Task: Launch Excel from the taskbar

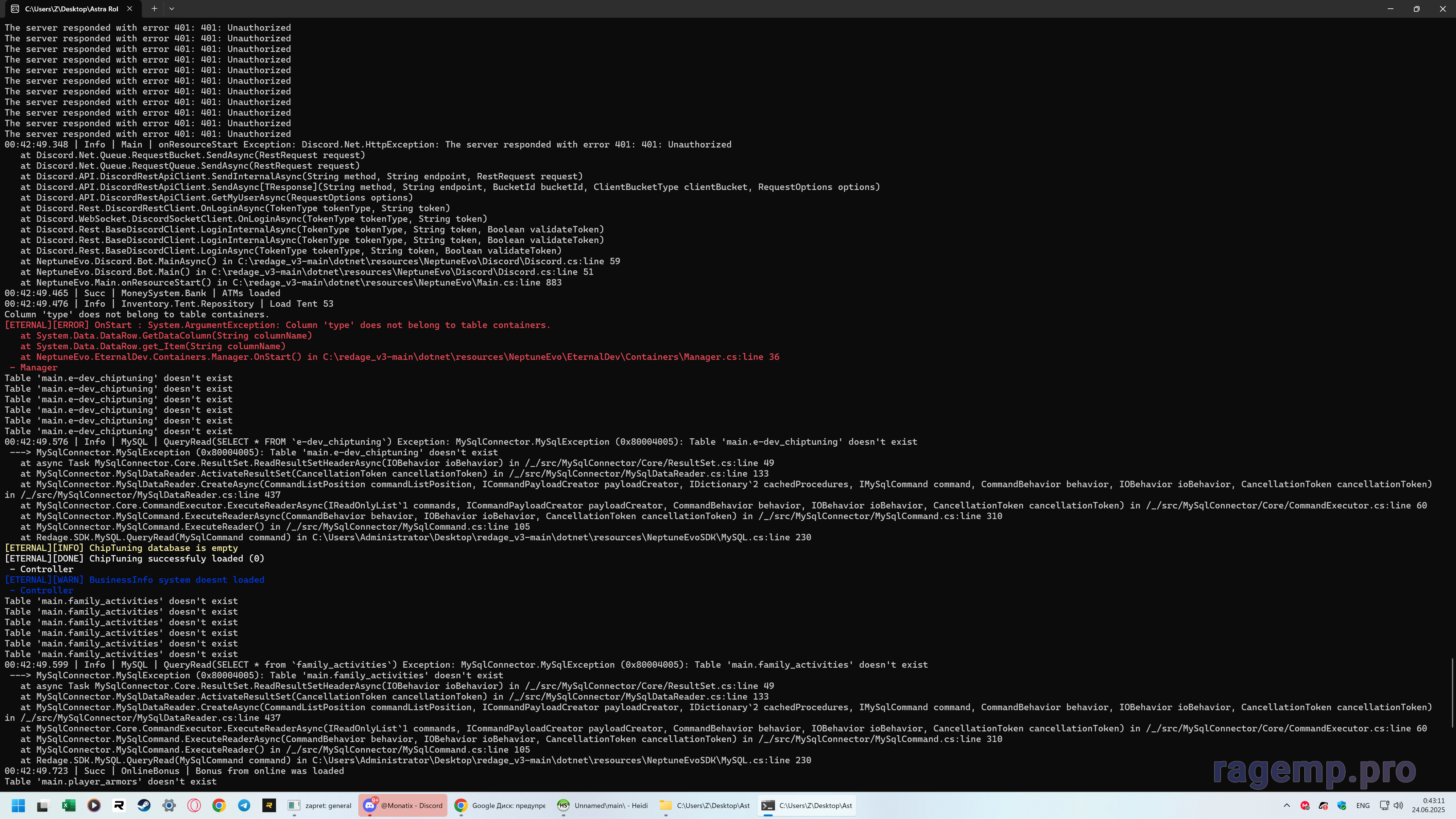Action: [x=68, y=805]
